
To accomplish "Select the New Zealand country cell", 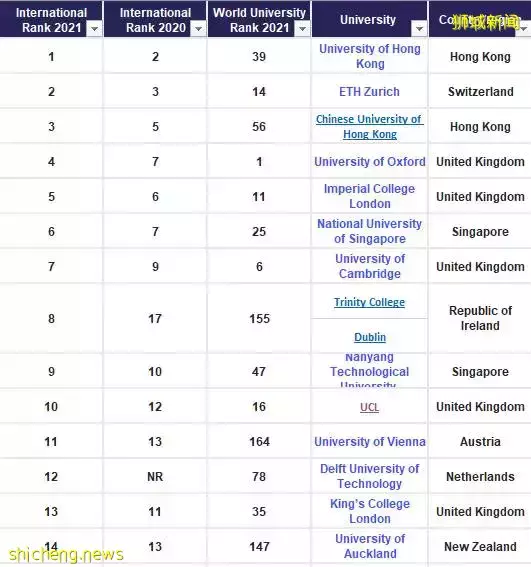I will click(x=480, y=546).
